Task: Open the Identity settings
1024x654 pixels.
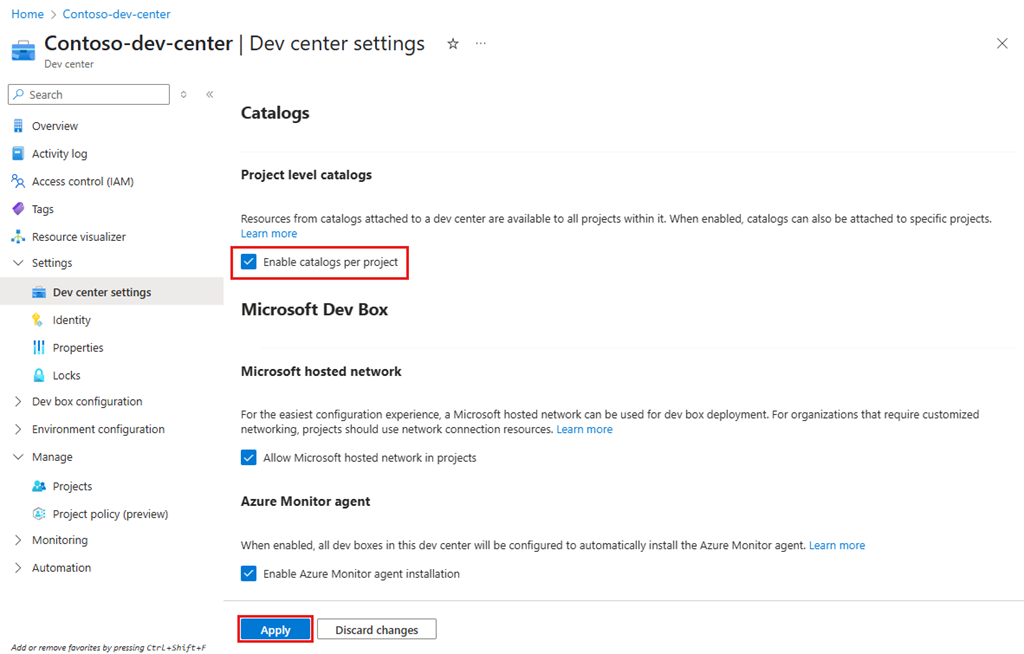Action: (x=70, y=319)
